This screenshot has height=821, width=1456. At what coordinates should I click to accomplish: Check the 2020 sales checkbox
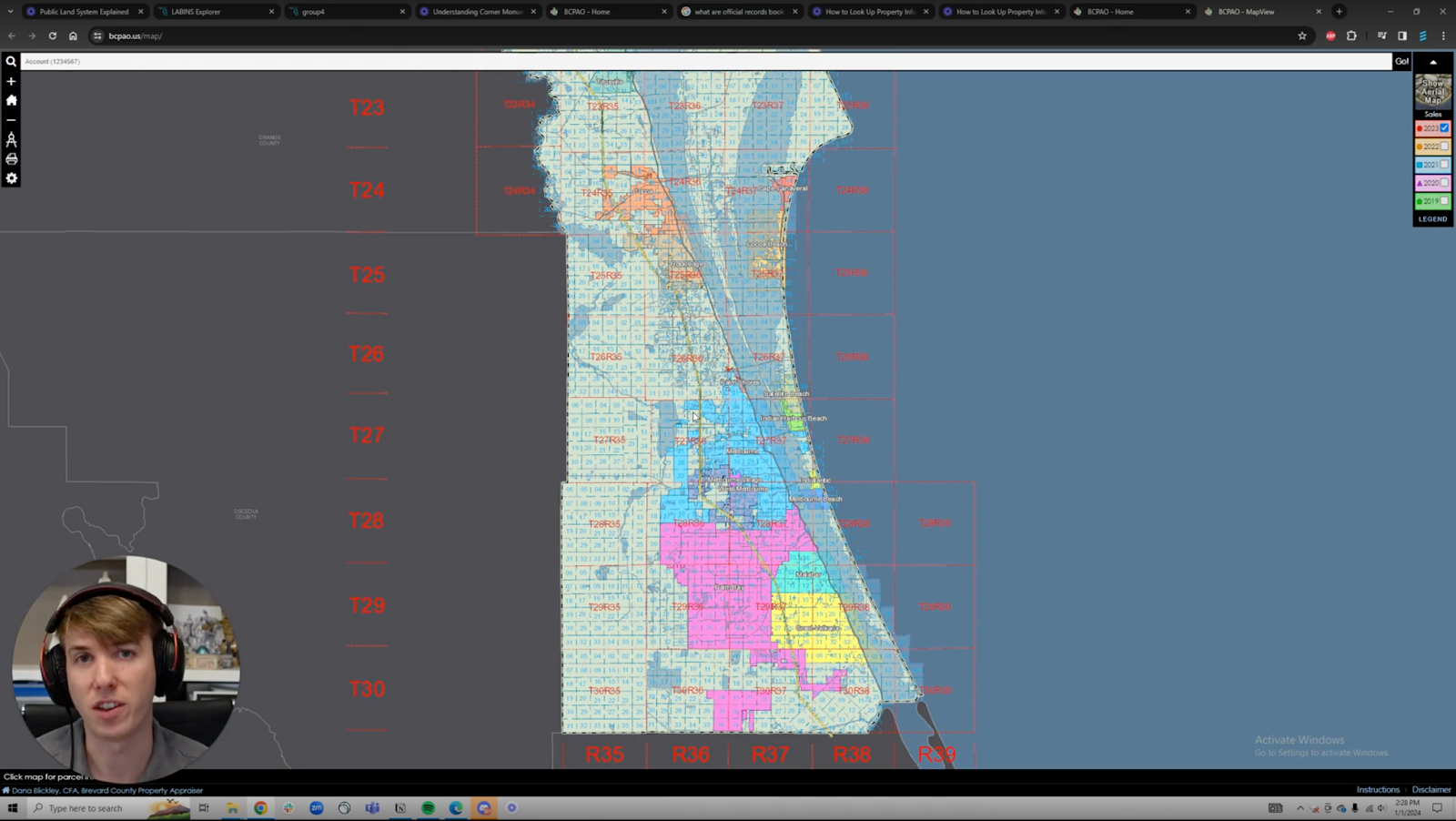coord(1444,183)
